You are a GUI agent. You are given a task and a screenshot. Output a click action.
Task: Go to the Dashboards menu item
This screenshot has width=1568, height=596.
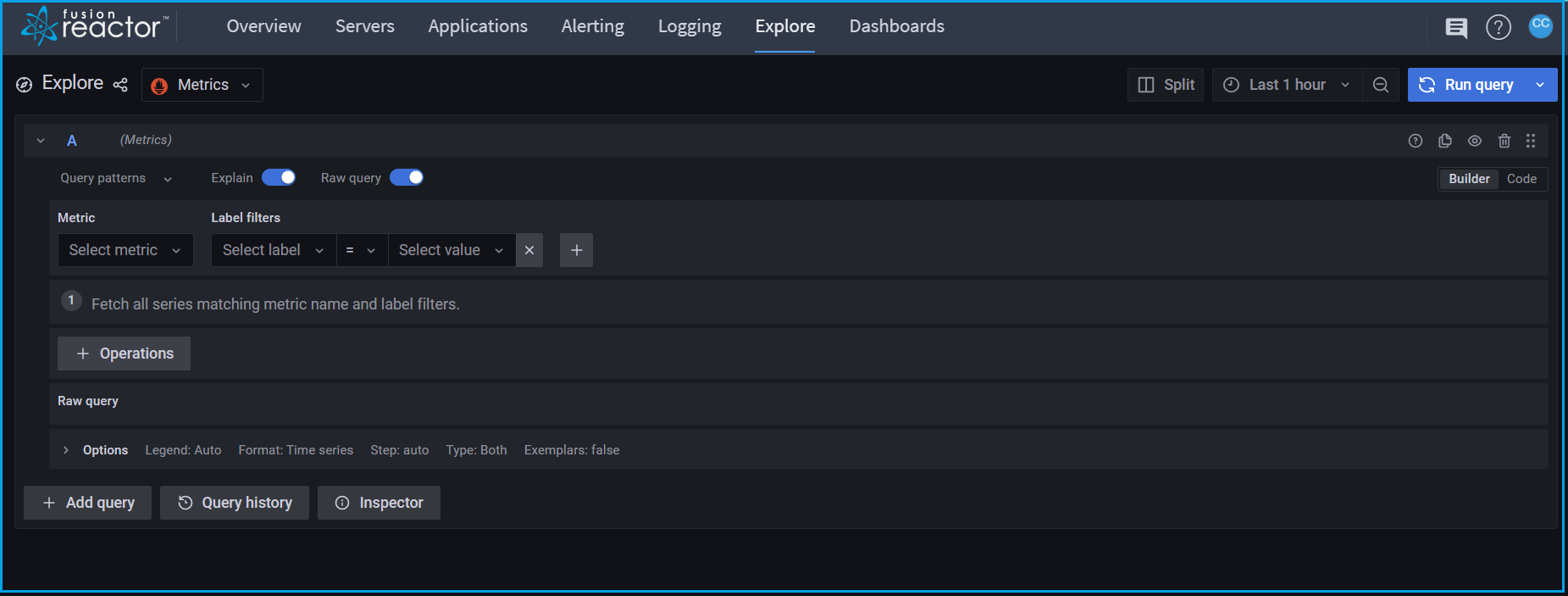[x=896, y=26]
